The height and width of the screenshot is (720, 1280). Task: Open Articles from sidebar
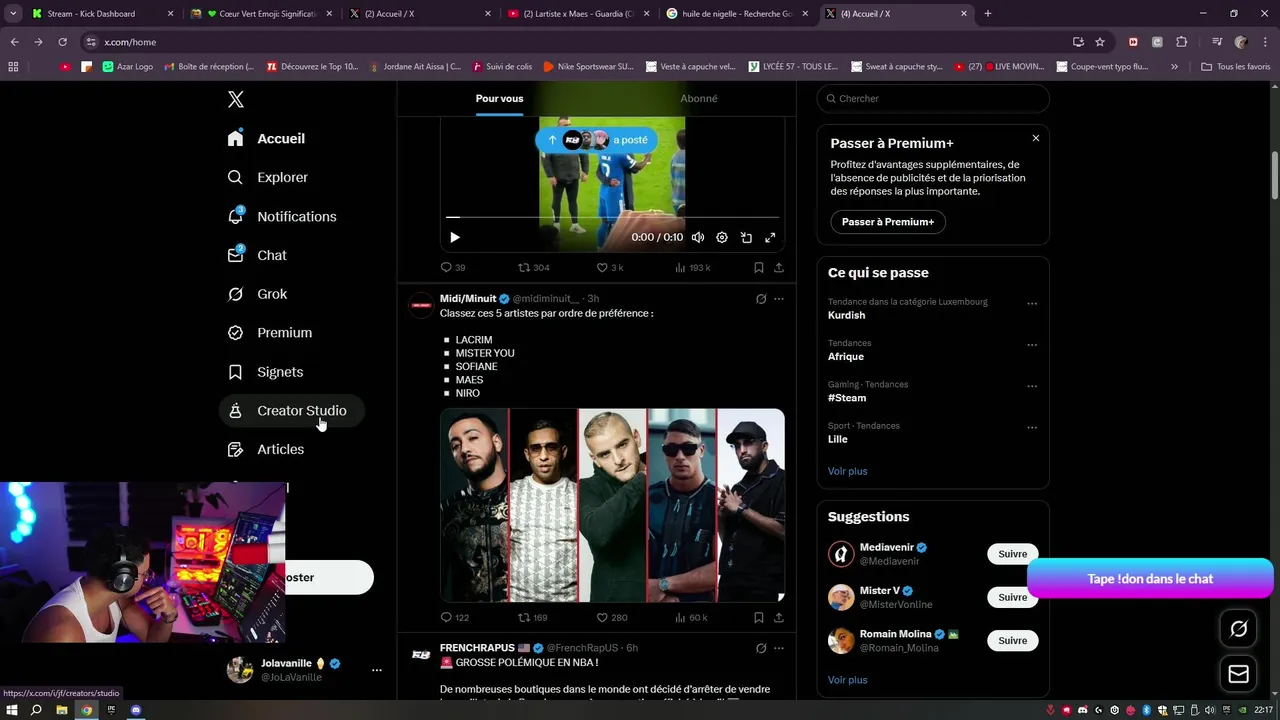tap(266, 449)
